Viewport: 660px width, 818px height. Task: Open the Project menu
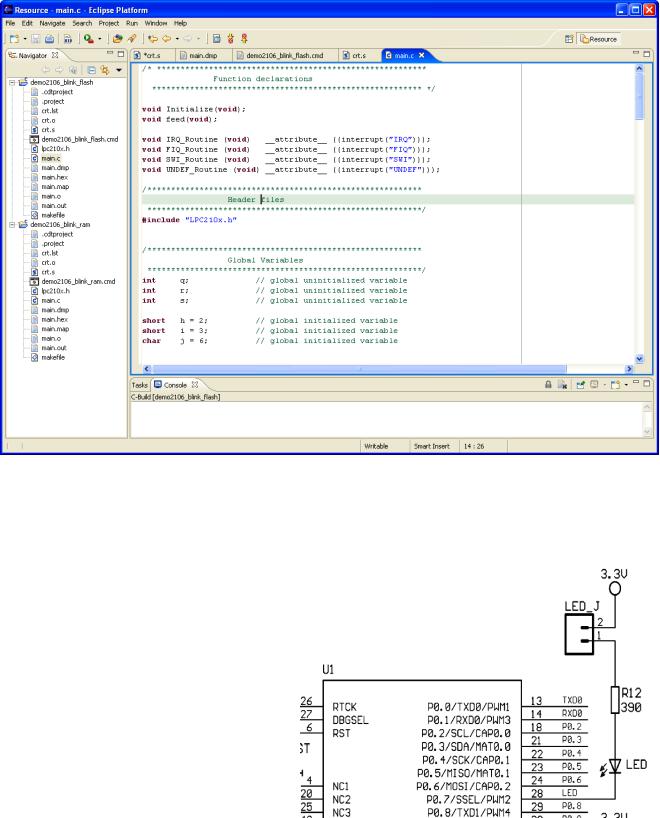tap(109, 23)
